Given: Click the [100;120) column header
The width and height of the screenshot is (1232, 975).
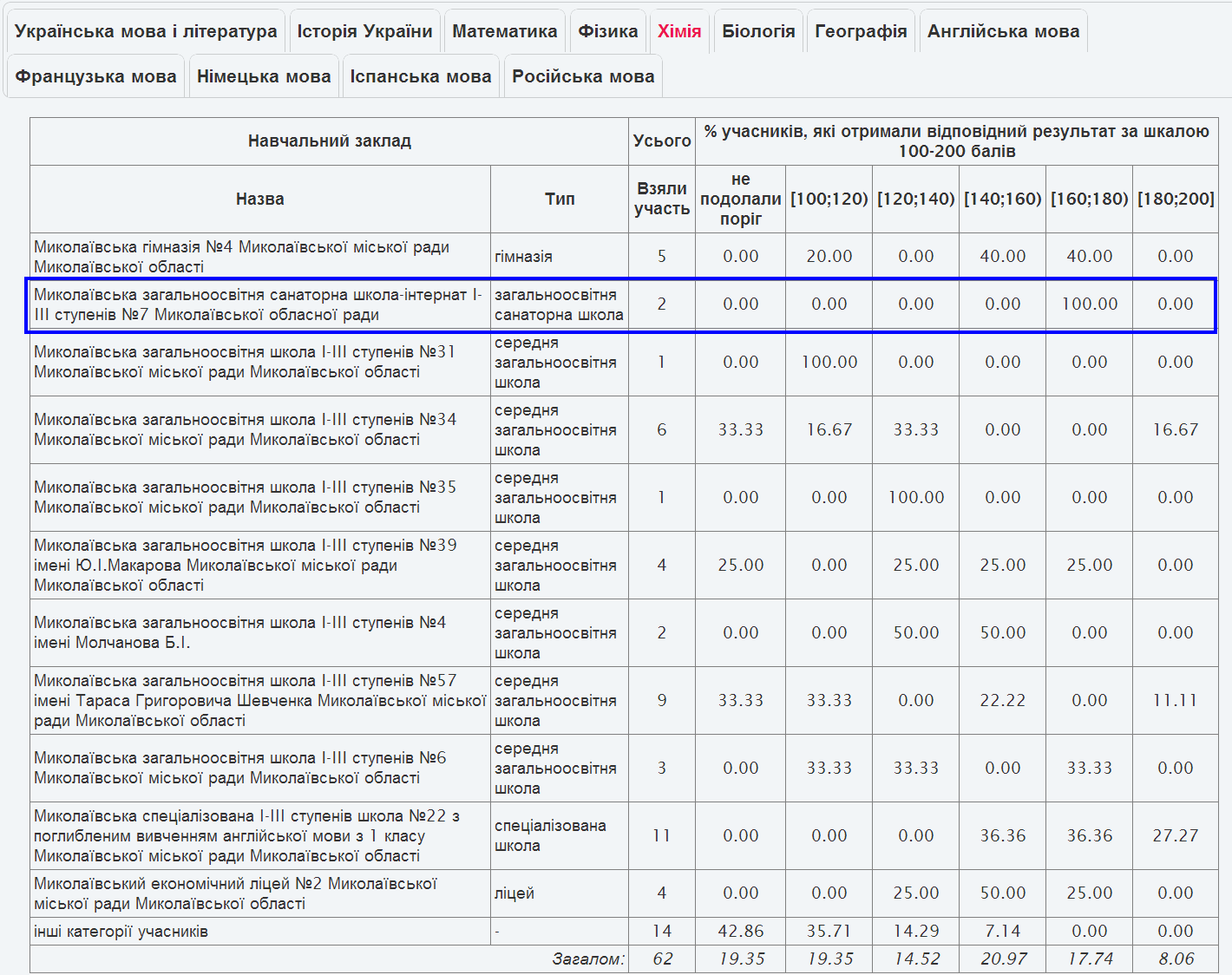Looking at the screenshot, I should pos(829,200).
